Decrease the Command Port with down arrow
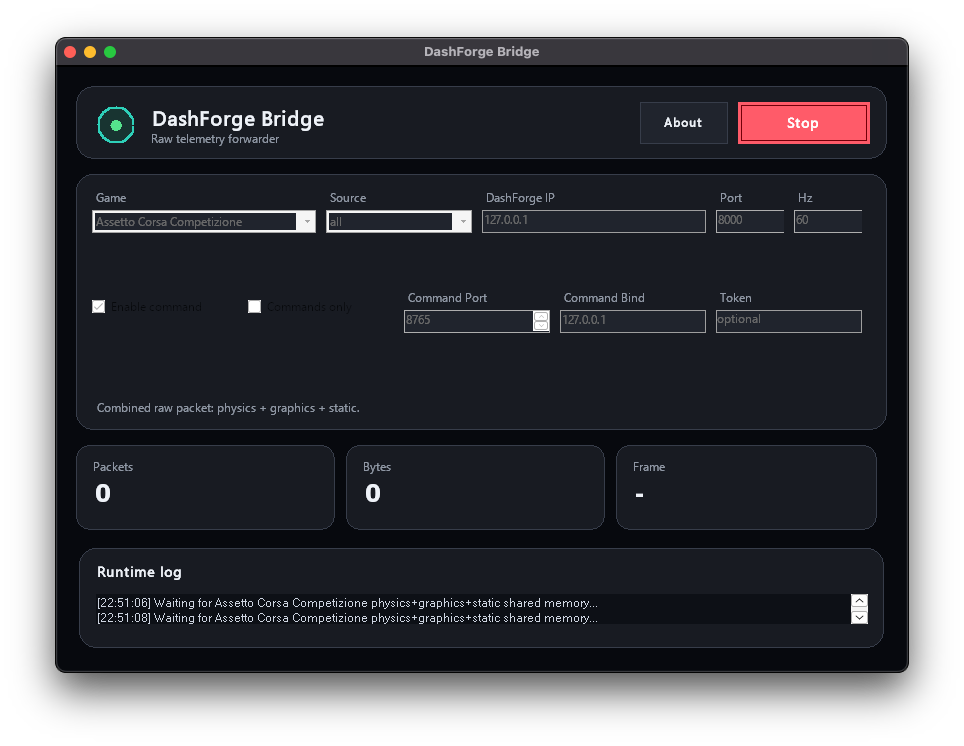This screenshot has width=964, height=746. click(x=541, y=326)
